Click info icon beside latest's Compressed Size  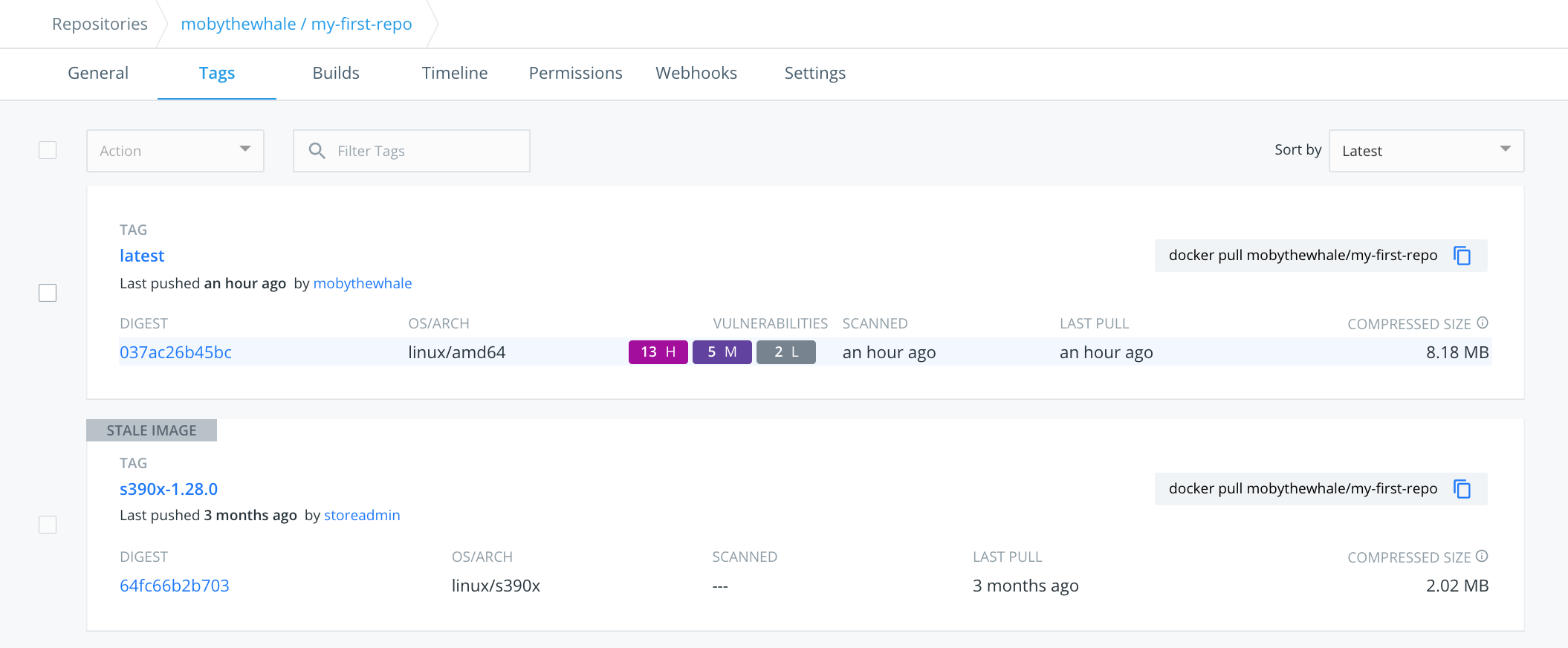(x=1482, y=323)
